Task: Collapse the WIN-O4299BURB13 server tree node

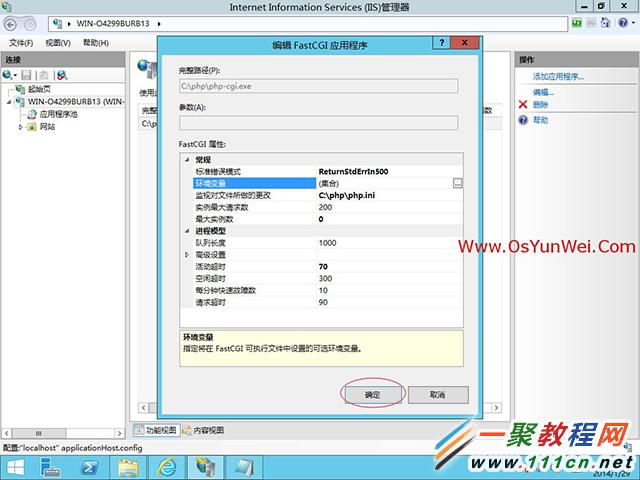Action: click(x=9, y=102)
